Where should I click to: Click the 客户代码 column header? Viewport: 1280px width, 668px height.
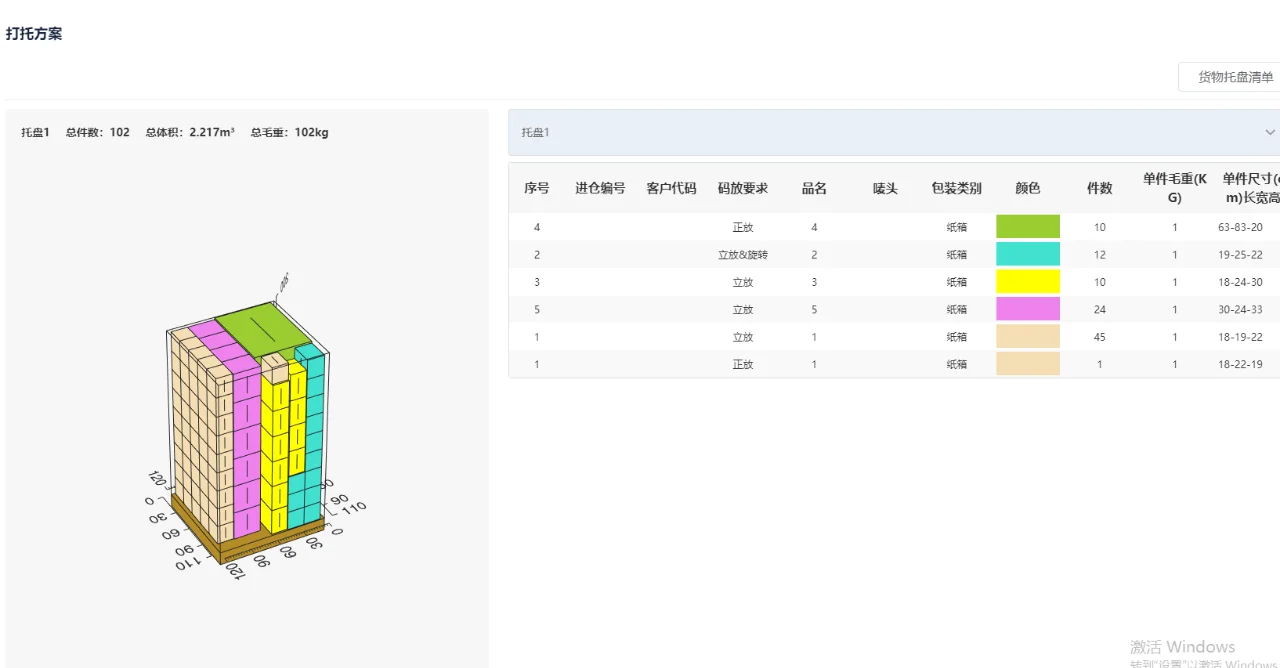671,188
